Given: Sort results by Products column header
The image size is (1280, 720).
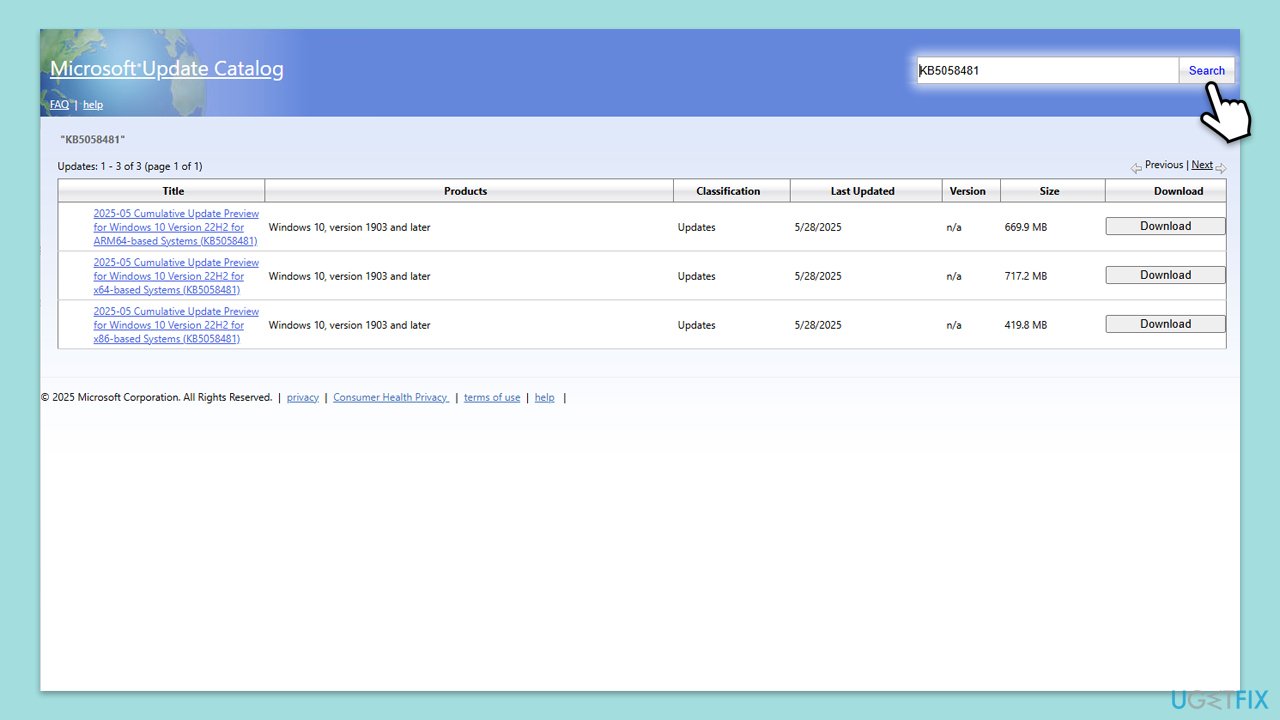Looking at the screenshot, I should [465, 191].
